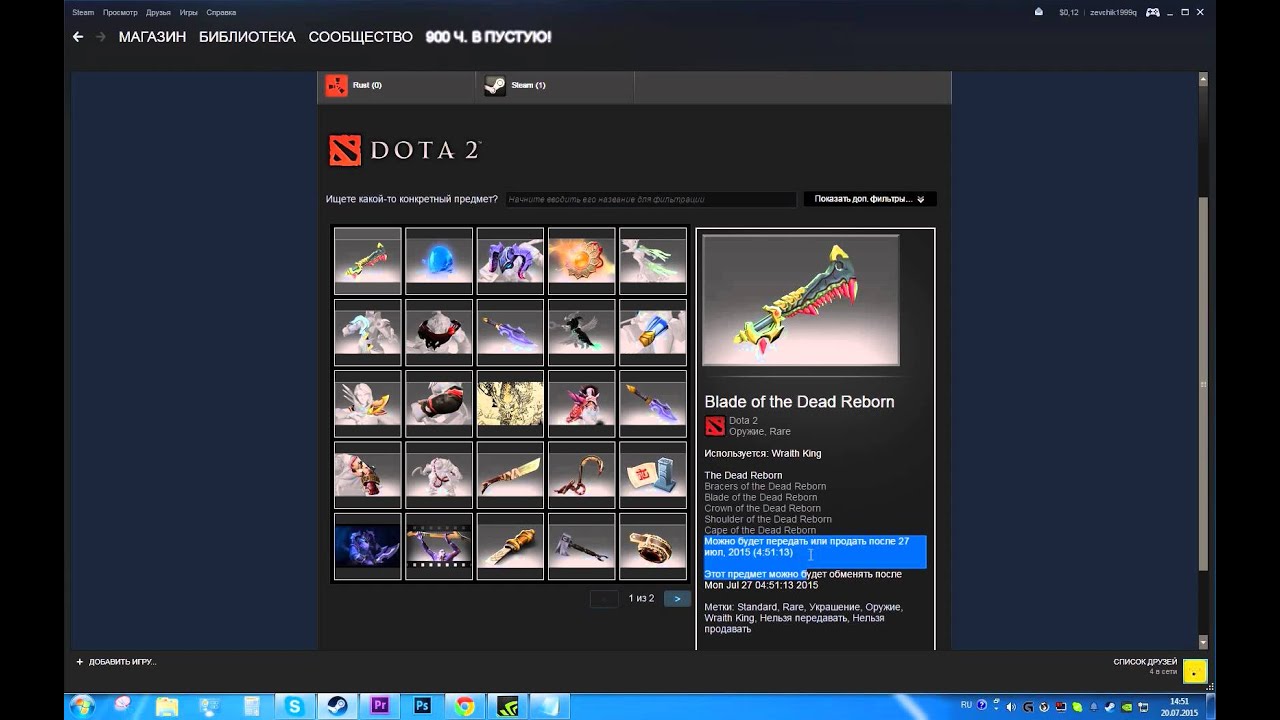The width and height of the screenshot is (1280, 720).
Task: Click the notifications envelope icon
Action: coord(1038,12)
